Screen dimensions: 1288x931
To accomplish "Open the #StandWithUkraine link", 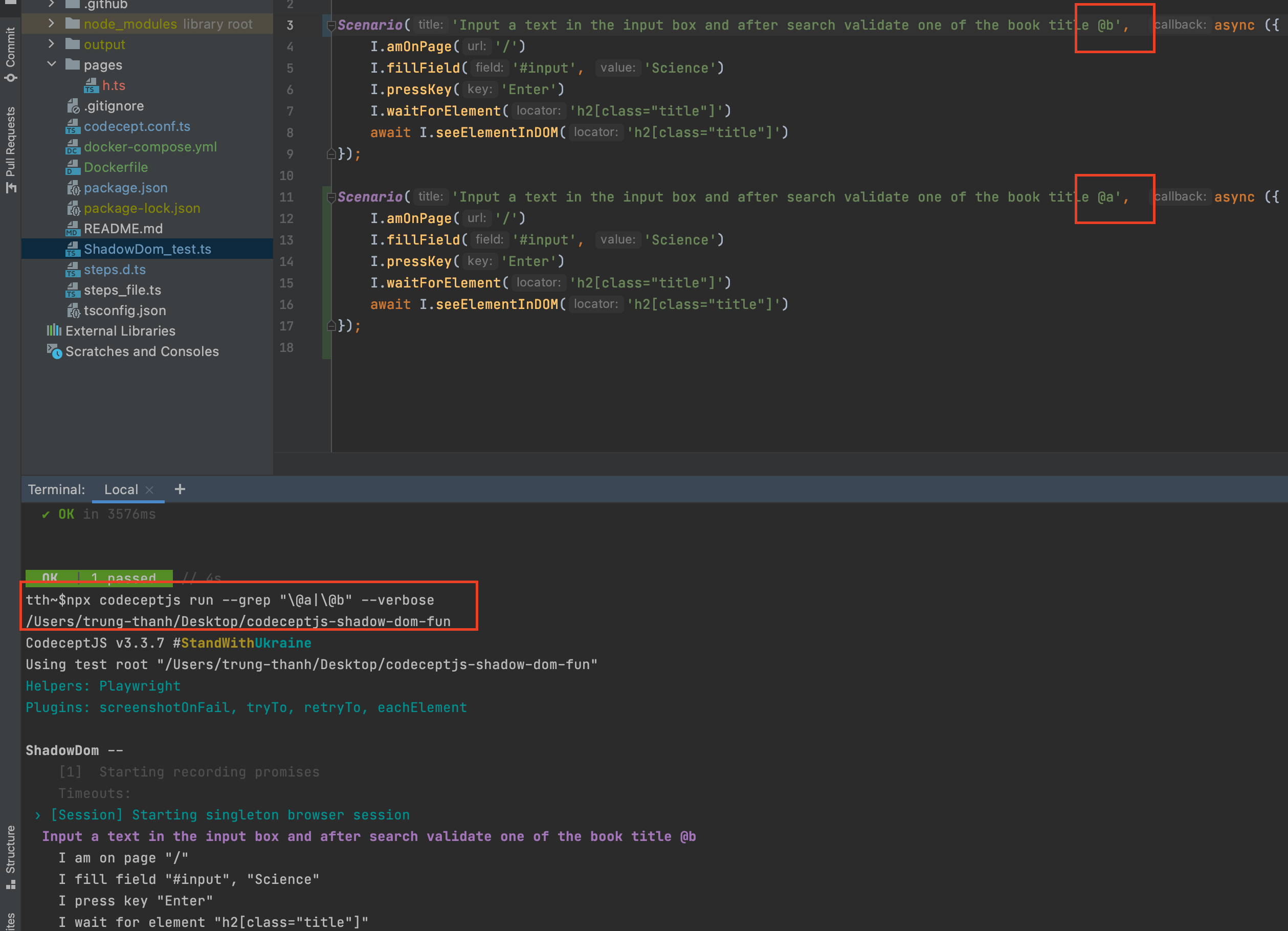I will click(242, 642).
